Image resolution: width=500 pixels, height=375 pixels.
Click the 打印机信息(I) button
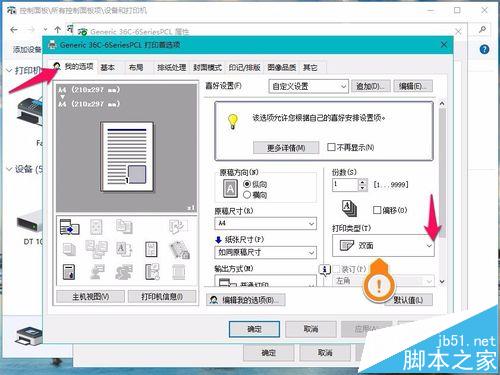click(162, 296)
